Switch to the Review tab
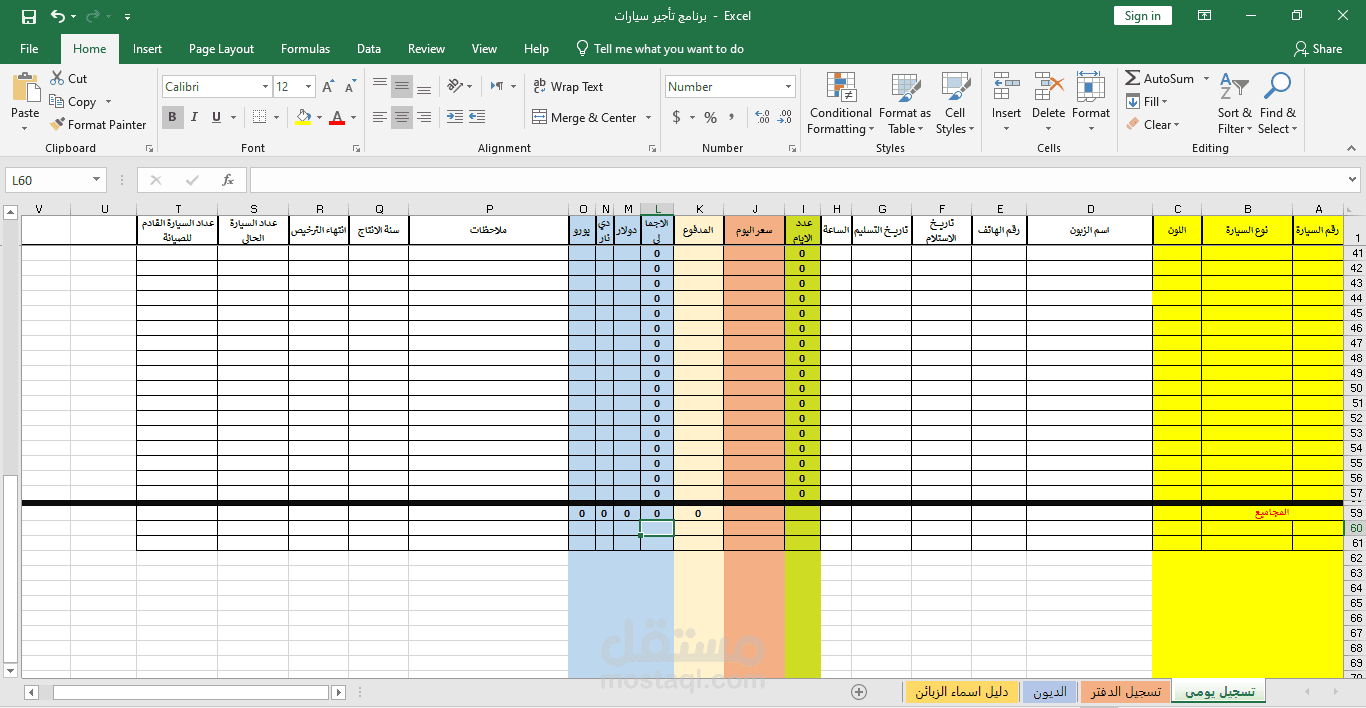Viewport: 1366px width, 708px height. [x=426, y=49]
